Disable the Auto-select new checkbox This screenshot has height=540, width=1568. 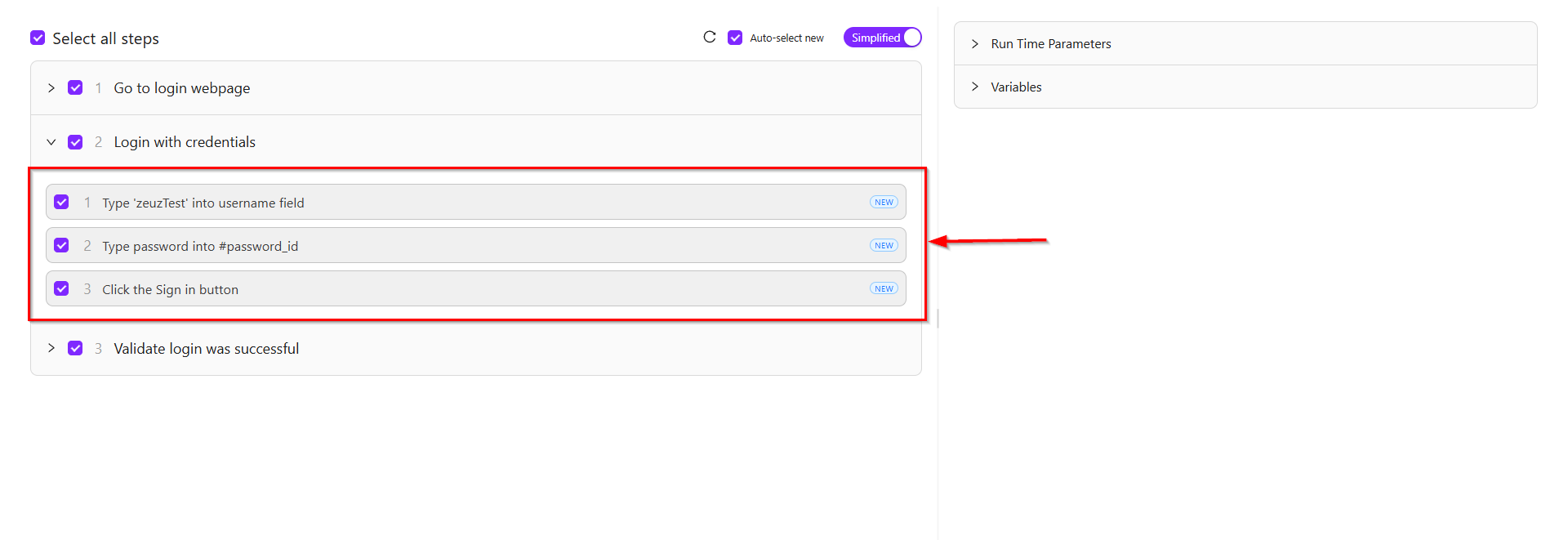pos(735,38)
